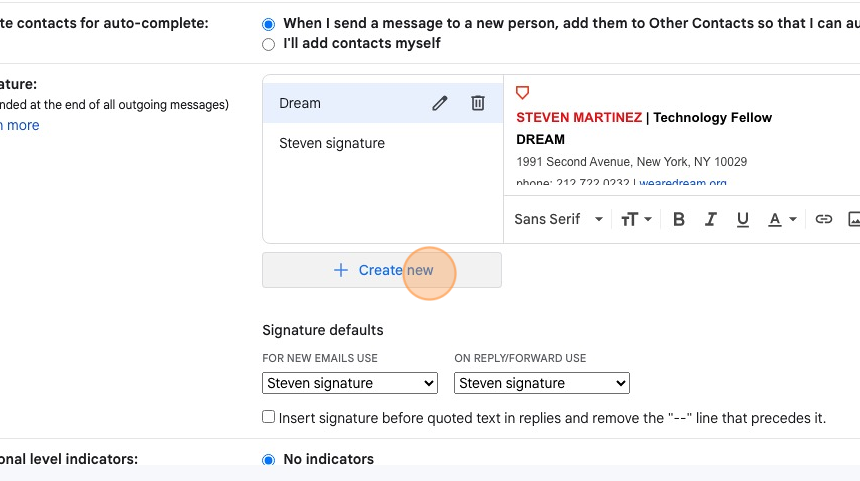Image resolution: width=860 pixels, height=481 pixels.
Task: Click the Create new signature button
Action: pos(382,270)
